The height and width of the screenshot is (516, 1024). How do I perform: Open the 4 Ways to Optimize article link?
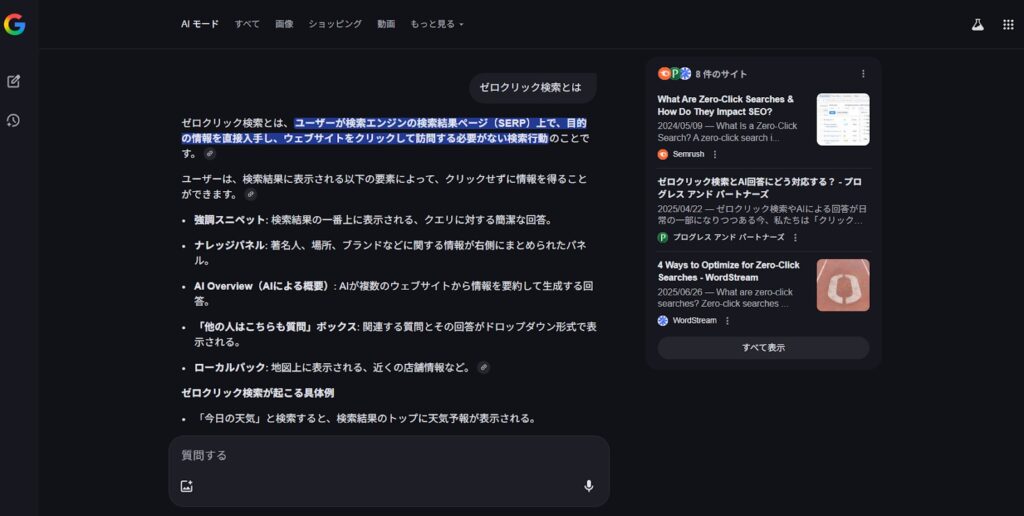click(x=729, y=271)
